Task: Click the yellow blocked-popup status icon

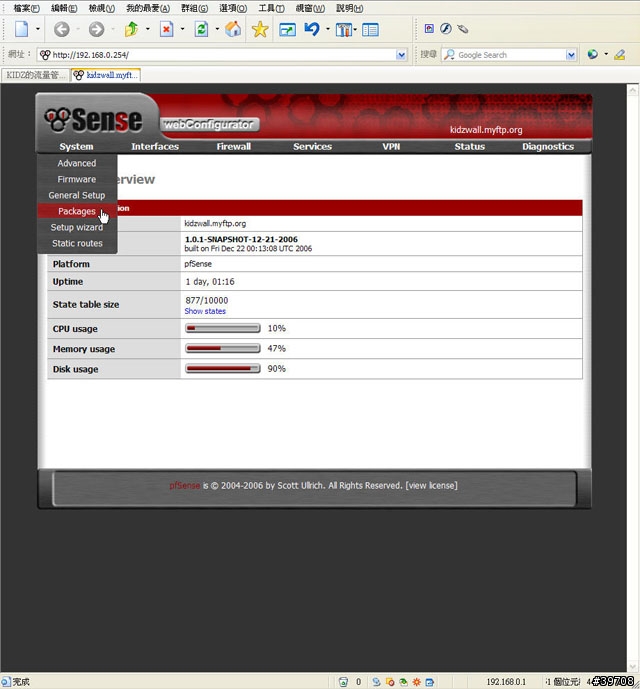Action: click(x=390, y=682)
